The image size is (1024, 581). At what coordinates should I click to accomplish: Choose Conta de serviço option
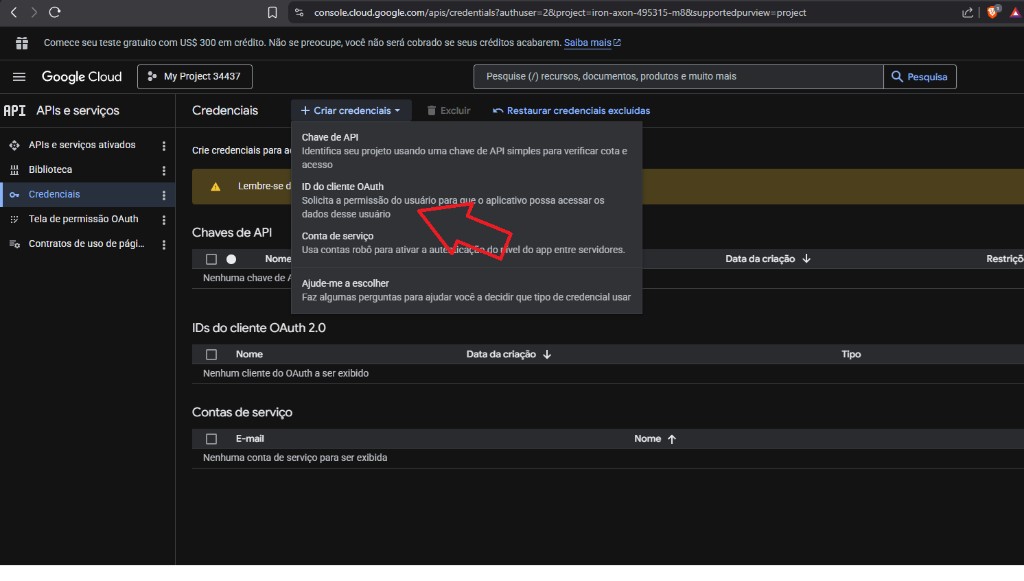[466, 243]
